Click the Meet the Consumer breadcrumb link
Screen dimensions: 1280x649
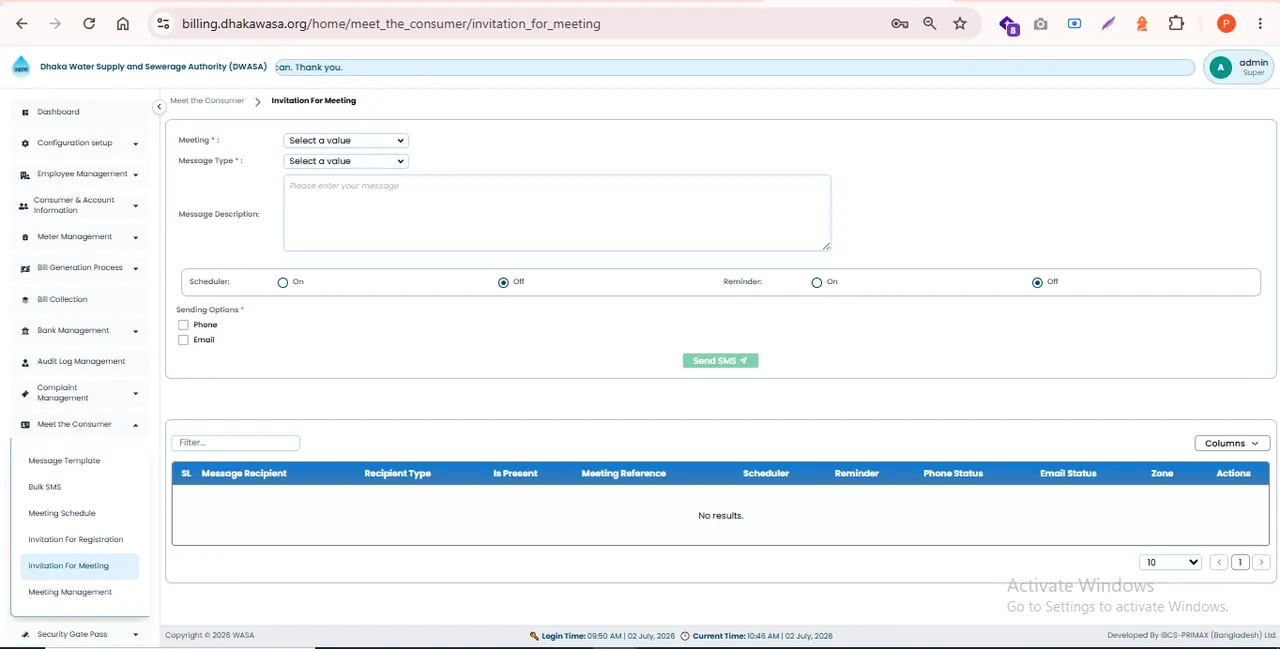pos(207,101)
